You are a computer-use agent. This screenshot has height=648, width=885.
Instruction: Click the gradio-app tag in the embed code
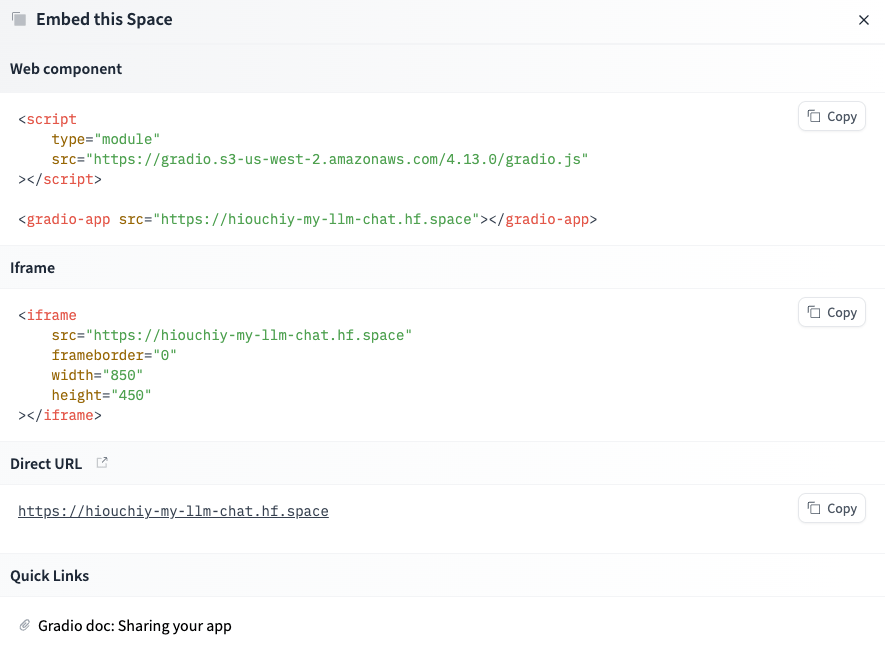(68, 218)
